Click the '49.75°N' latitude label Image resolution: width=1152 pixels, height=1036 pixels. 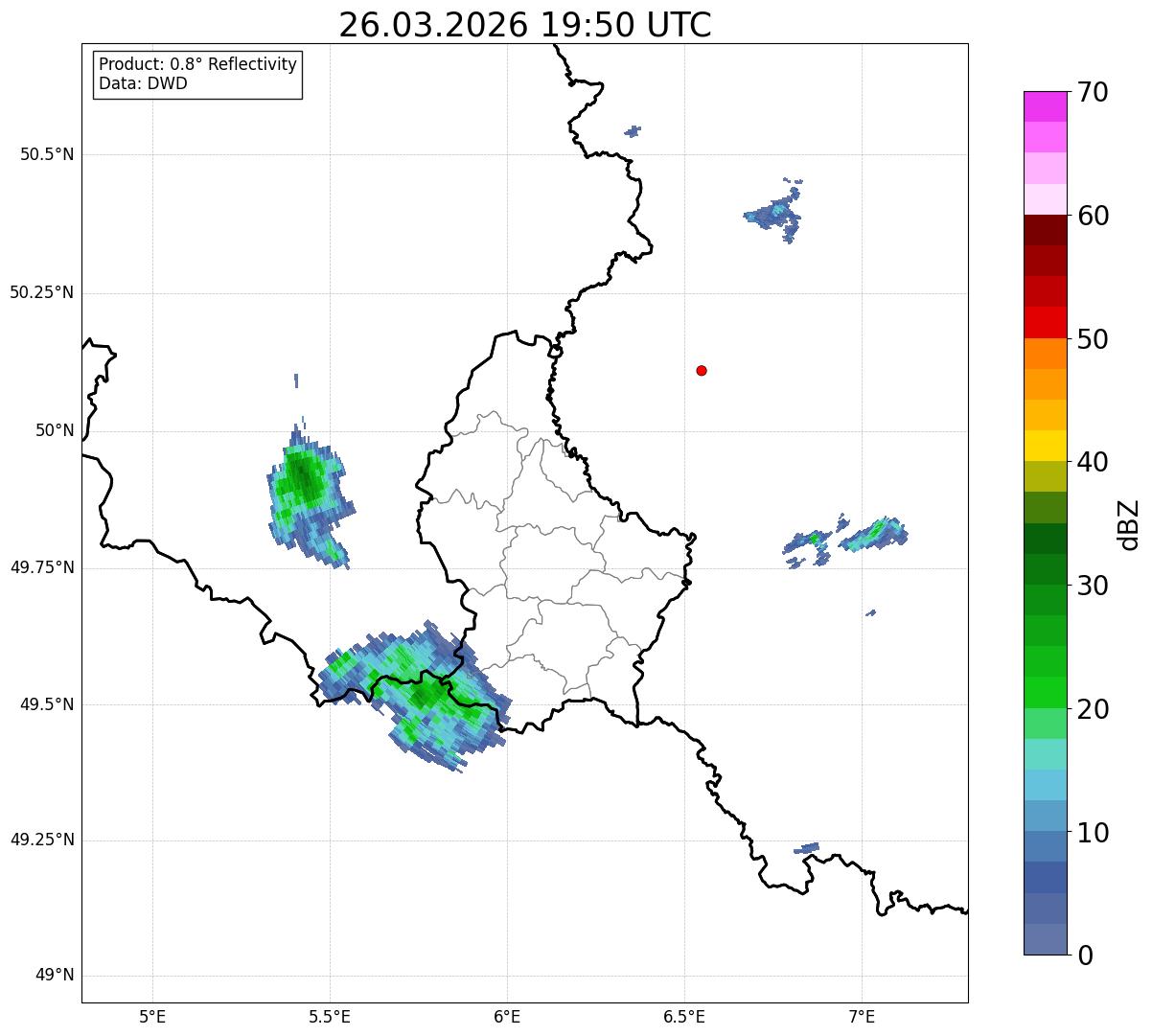(x=42, y=567)
